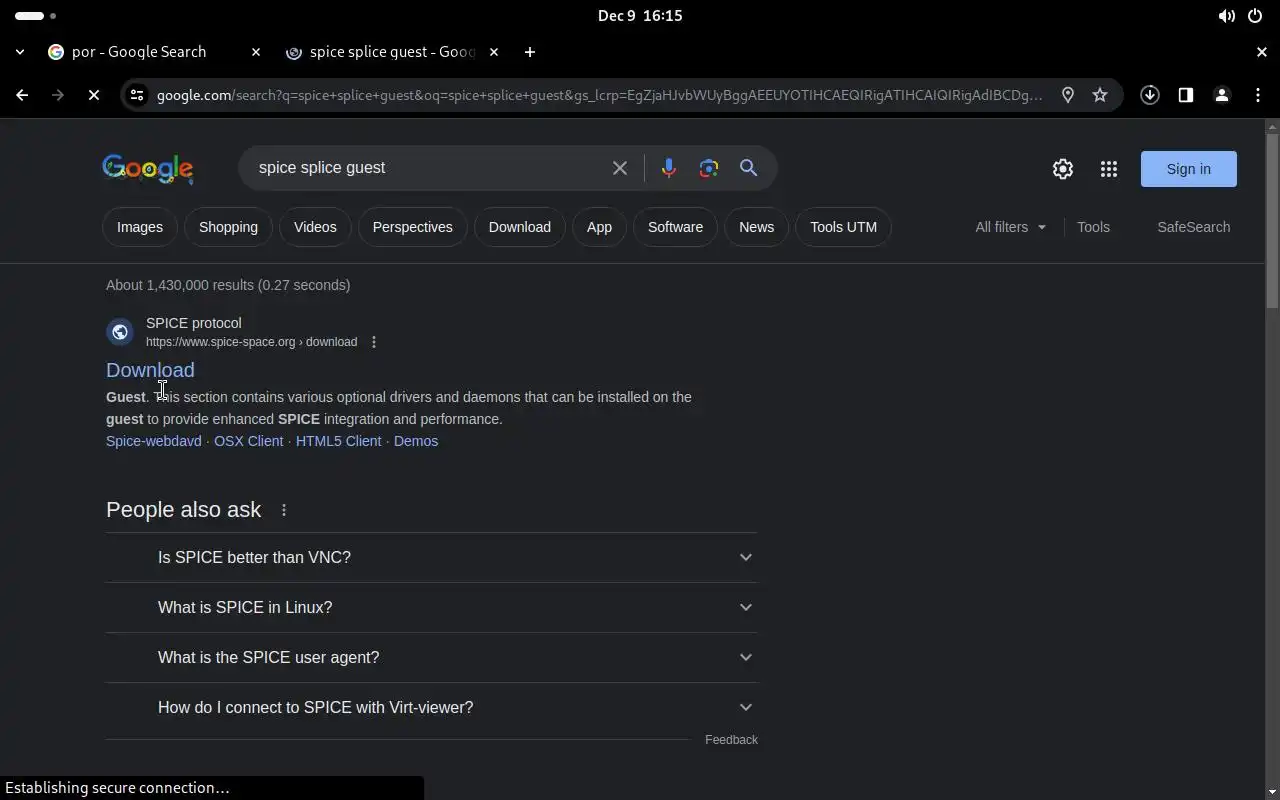This screenshot has height=800, width=1280.
Task: Open the tab search dropdown arrow
Action: (20, 52)
